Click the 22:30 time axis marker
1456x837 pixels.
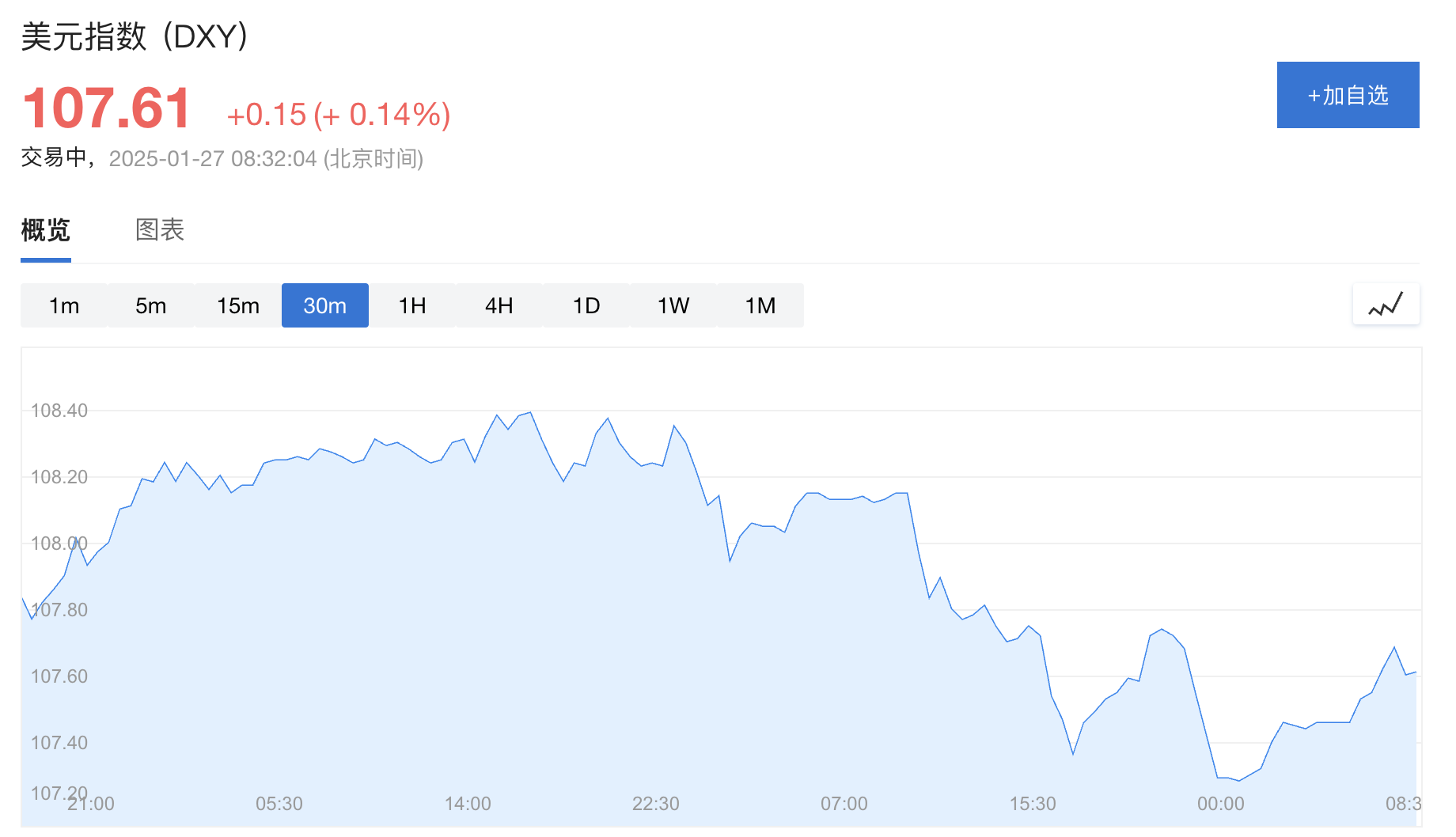(656, 804)
